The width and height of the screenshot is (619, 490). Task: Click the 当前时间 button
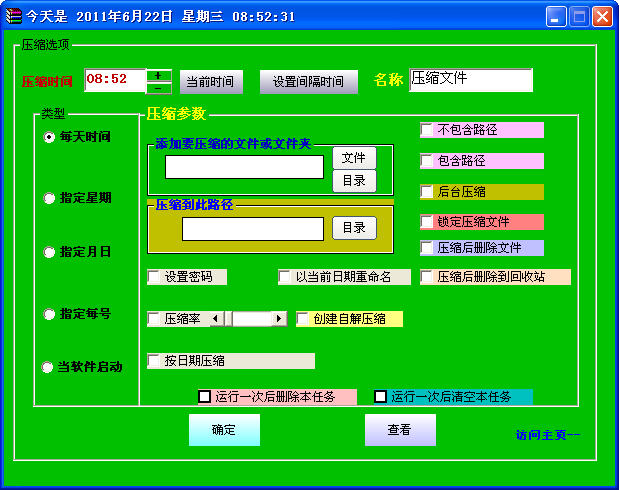pyautogui.click(x=211, y=82)
